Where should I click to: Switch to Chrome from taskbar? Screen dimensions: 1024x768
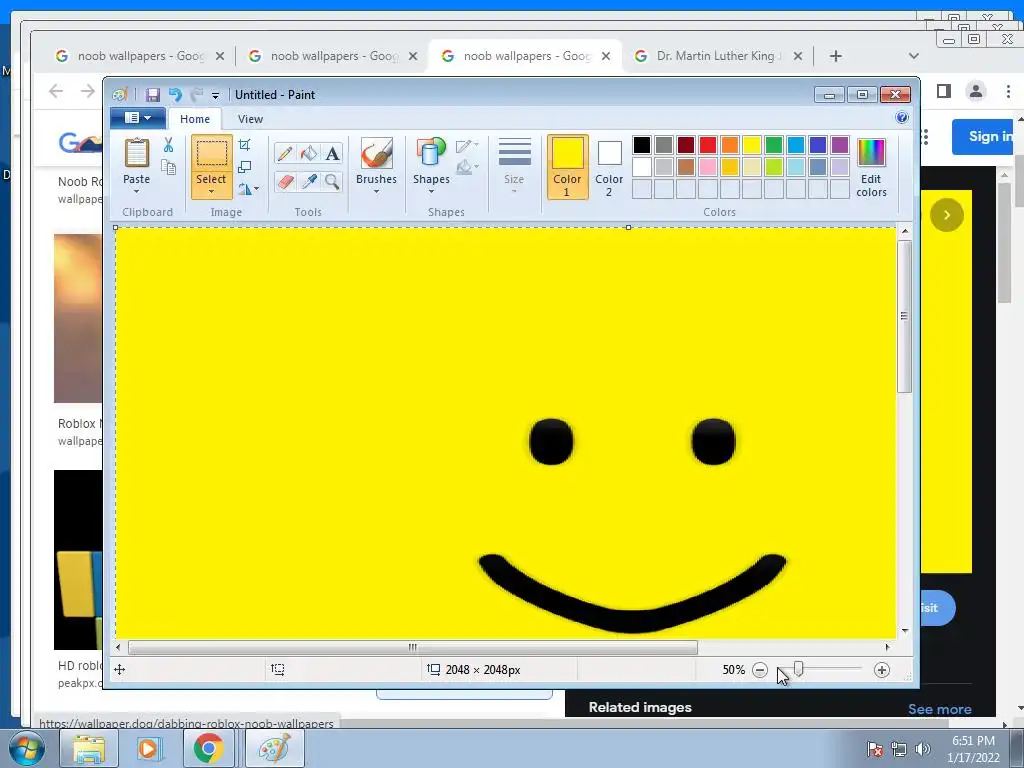(208, 748)
